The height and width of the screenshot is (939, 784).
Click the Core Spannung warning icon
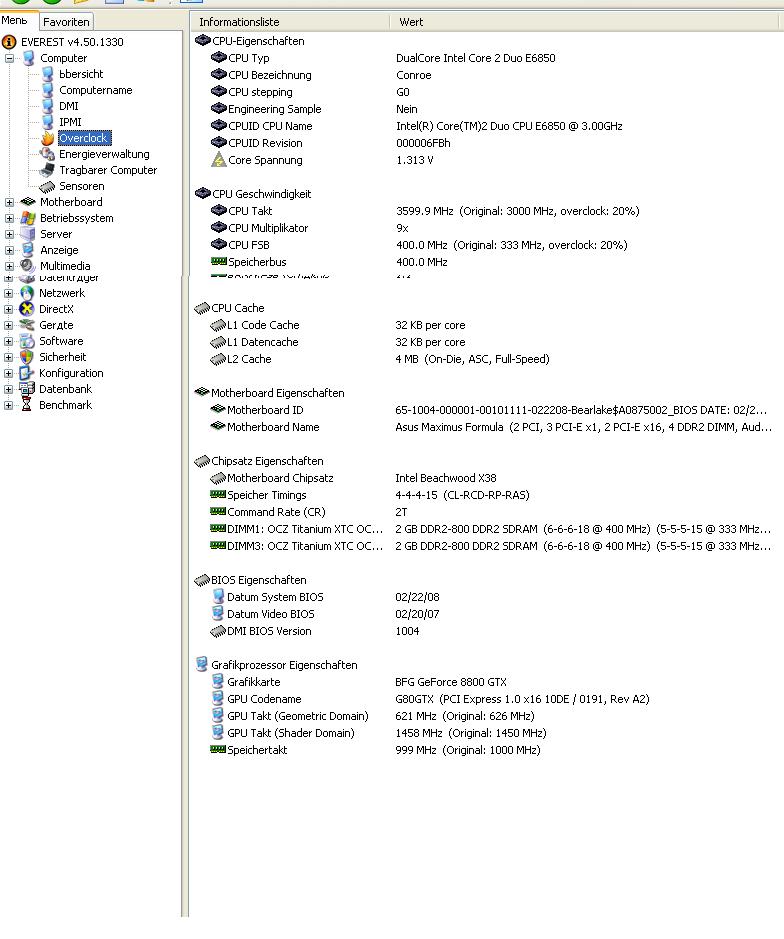pyautogui.click(x=219, y=160)
